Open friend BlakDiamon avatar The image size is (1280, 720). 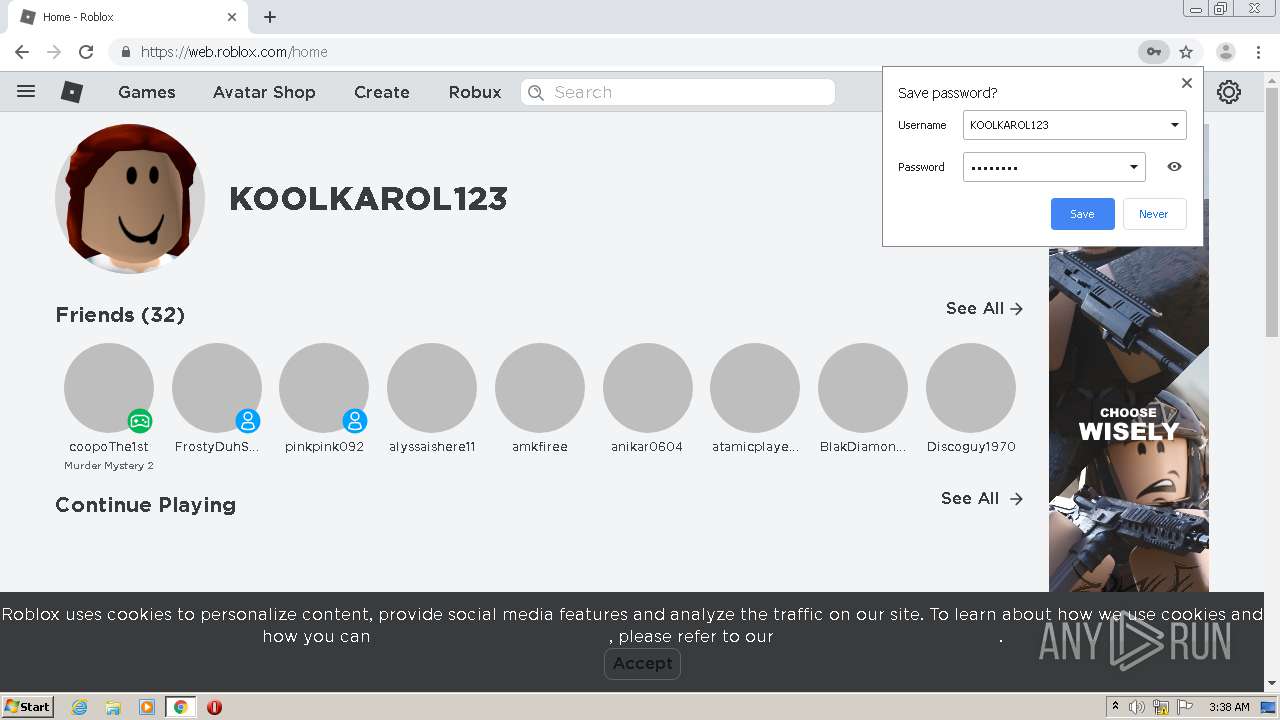click(863, 388)
